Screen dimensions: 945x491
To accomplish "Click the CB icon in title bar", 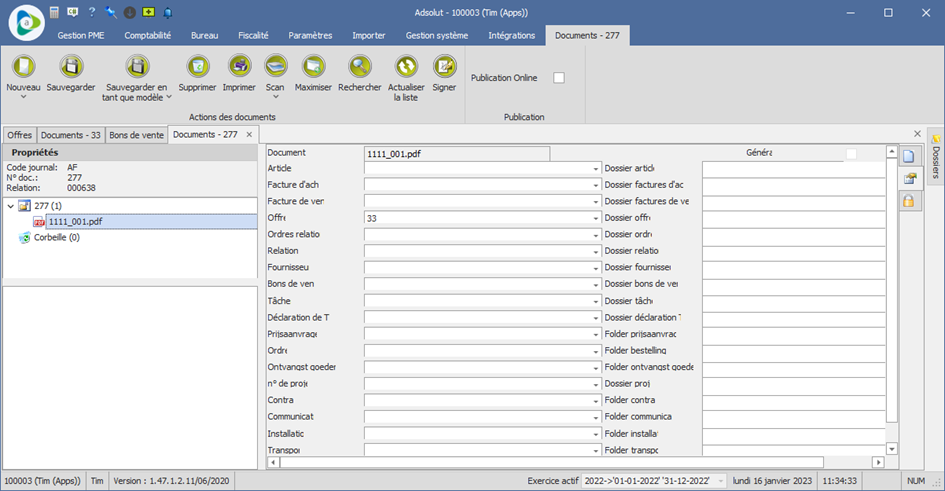I will [72, 12].
